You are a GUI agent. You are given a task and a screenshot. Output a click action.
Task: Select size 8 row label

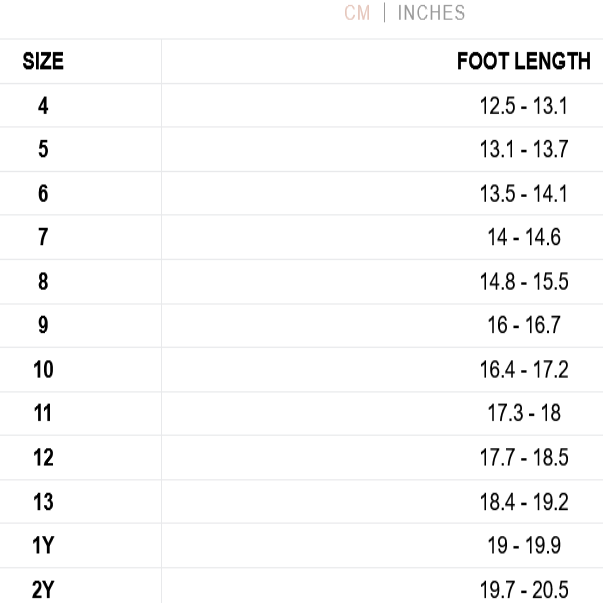point(43,282)
